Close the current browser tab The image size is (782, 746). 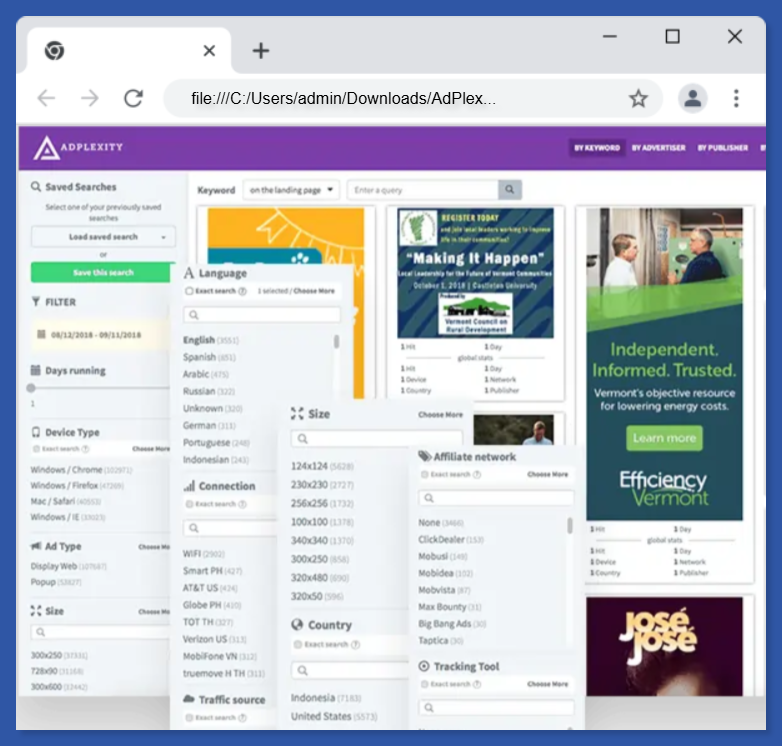click(209, 51)
